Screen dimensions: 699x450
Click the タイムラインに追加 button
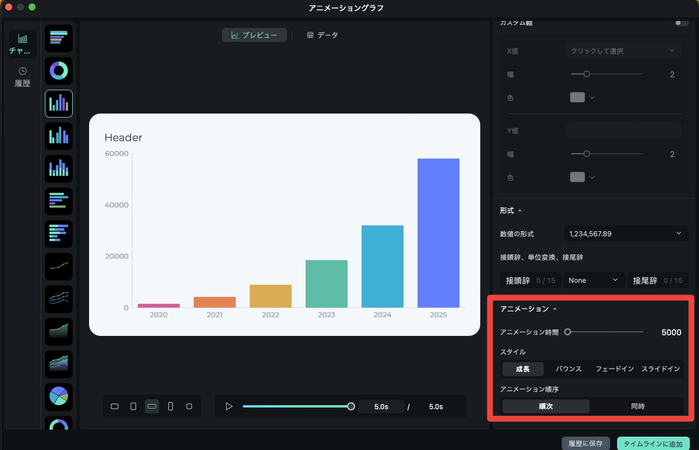(x=653, y=443)
